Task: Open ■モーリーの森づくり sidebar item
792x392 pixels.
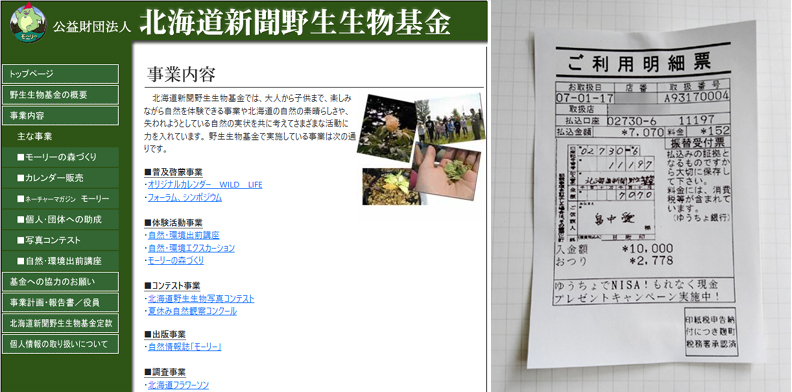Action: click(x=60, y=157)
